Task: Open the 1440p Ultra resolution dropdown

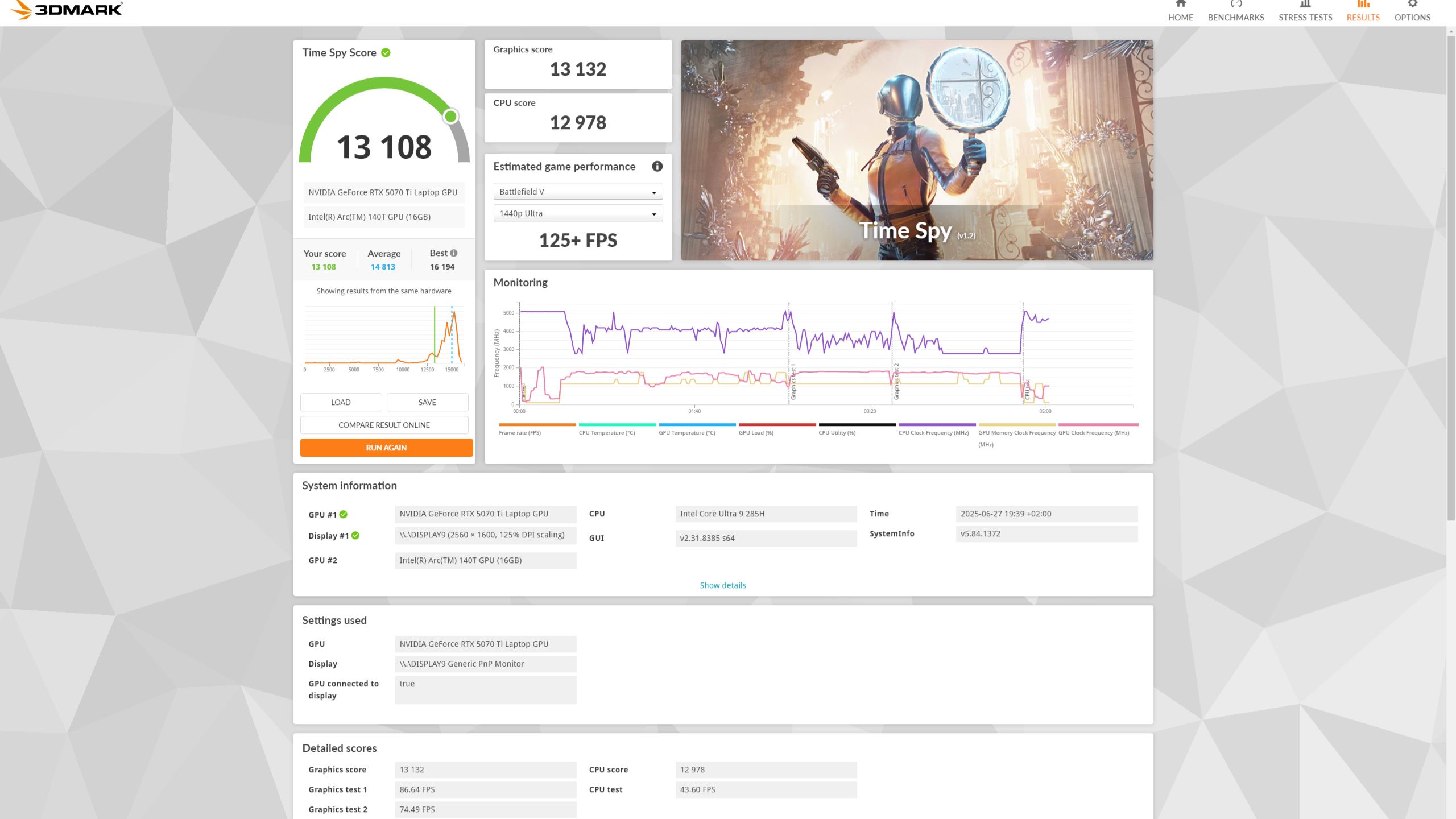Action: [578, 213]
